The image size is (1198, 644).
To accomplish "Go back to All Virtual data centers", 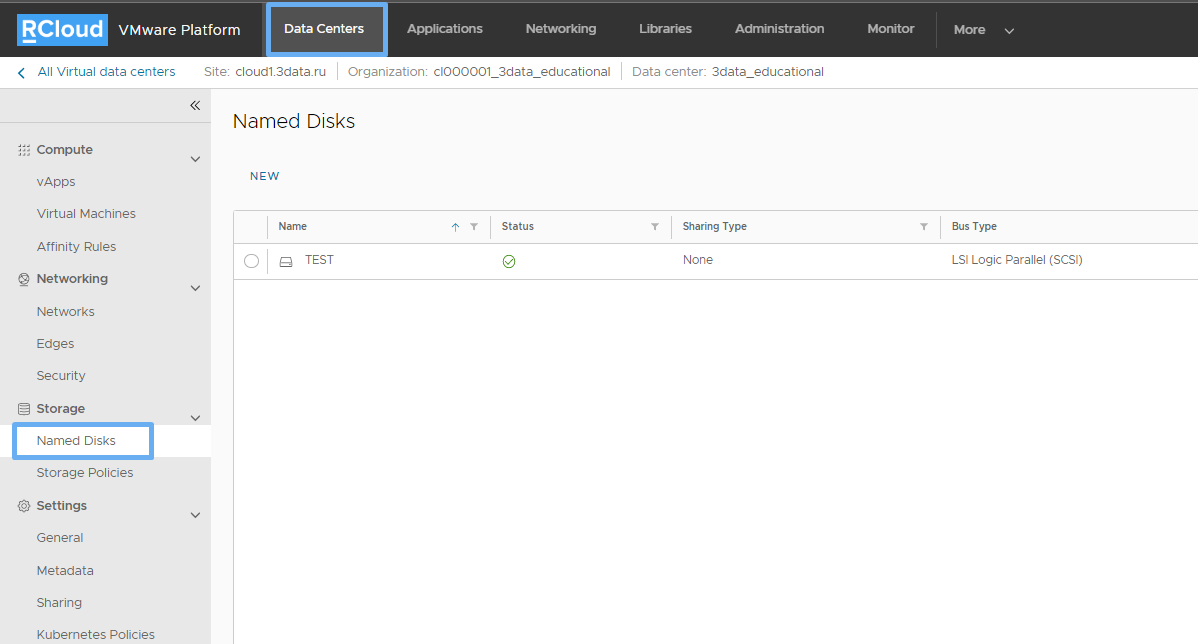I will (x=106, y=72).
